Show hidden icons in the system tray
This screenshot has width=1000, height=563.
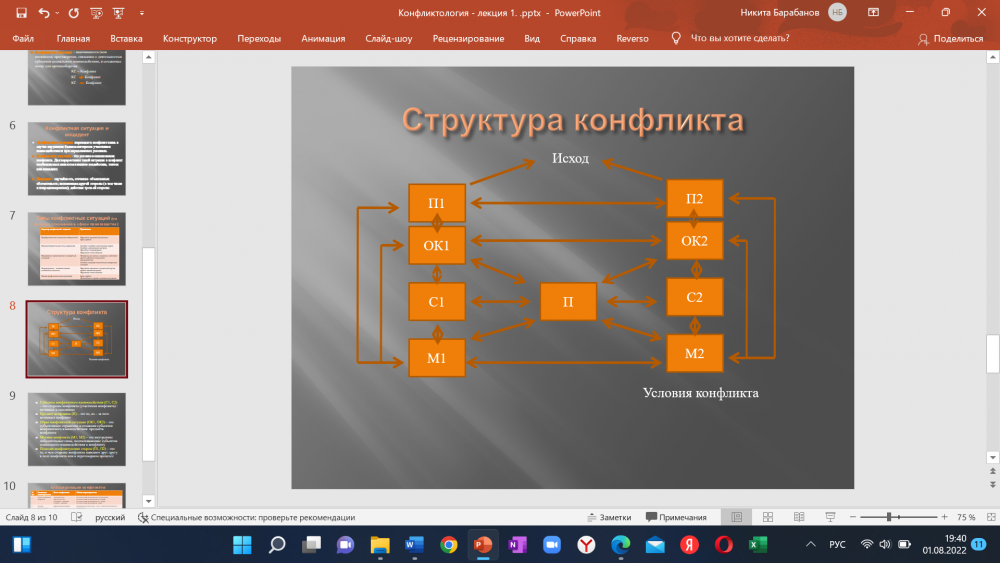(x=809, y=544)
